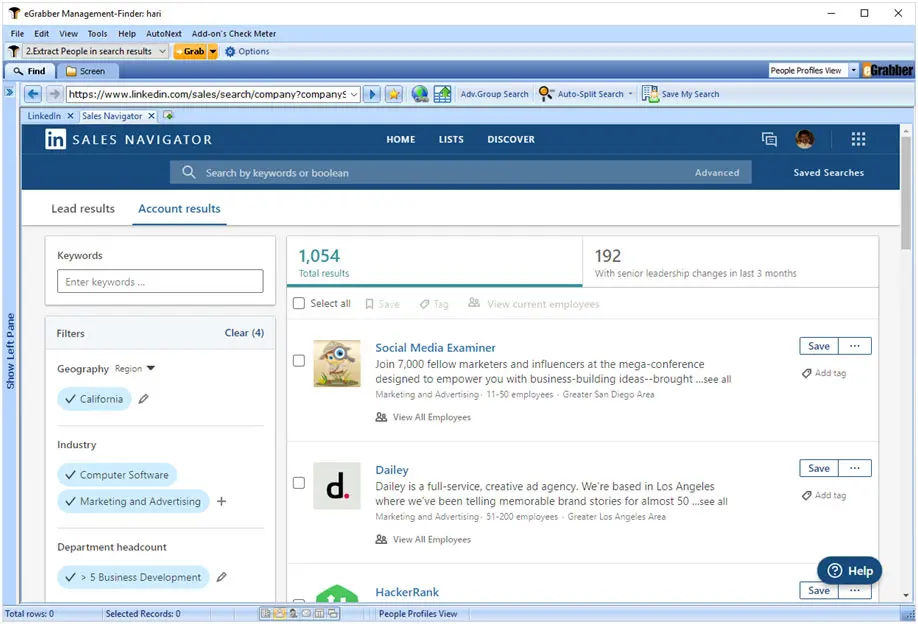The width and height of the screenshot is (918, 624).
Task: Click the magnifier icon in search bar
Action: (189, 172)
